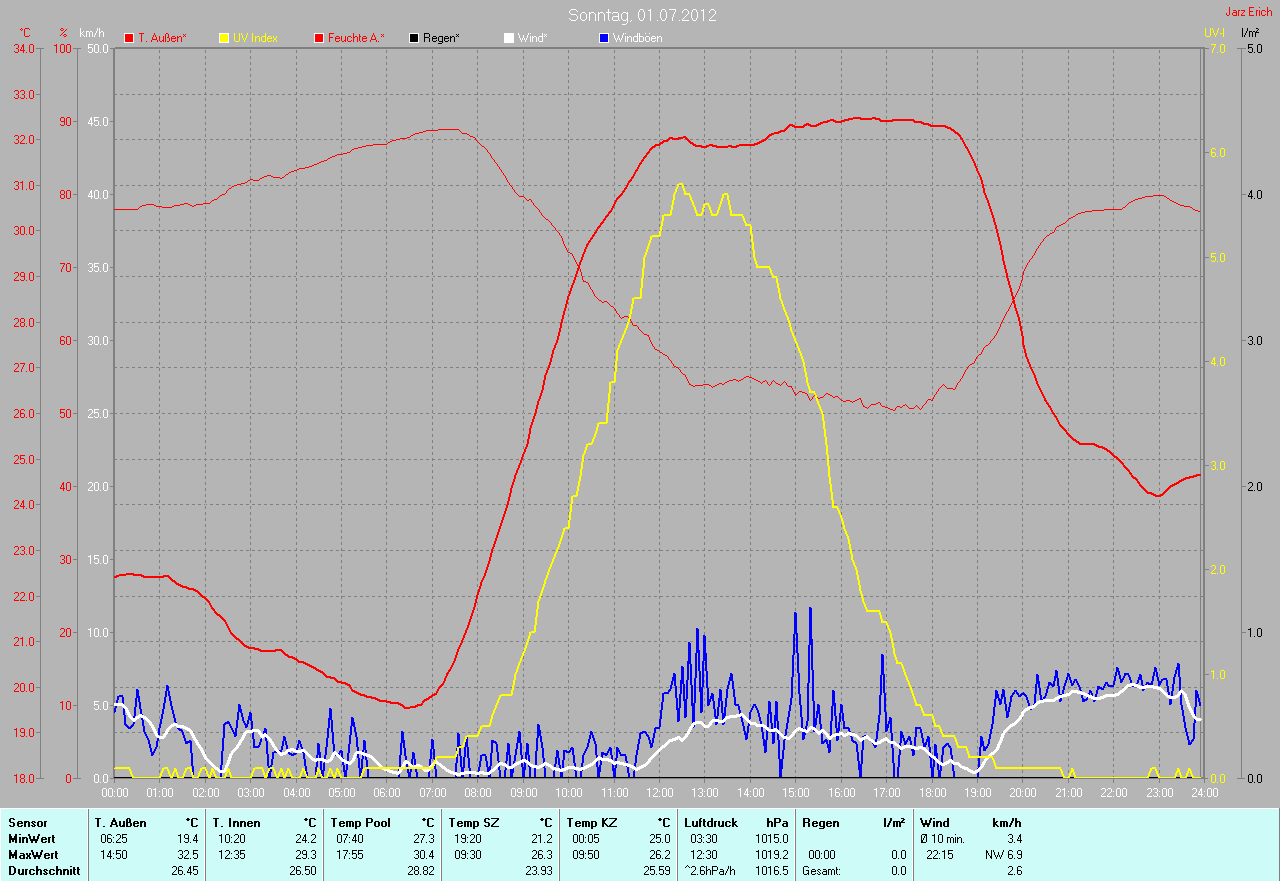Click the T. Außen maximum value '32.5'
Viewport: 1280px width, 881px height.
[188, 855]
